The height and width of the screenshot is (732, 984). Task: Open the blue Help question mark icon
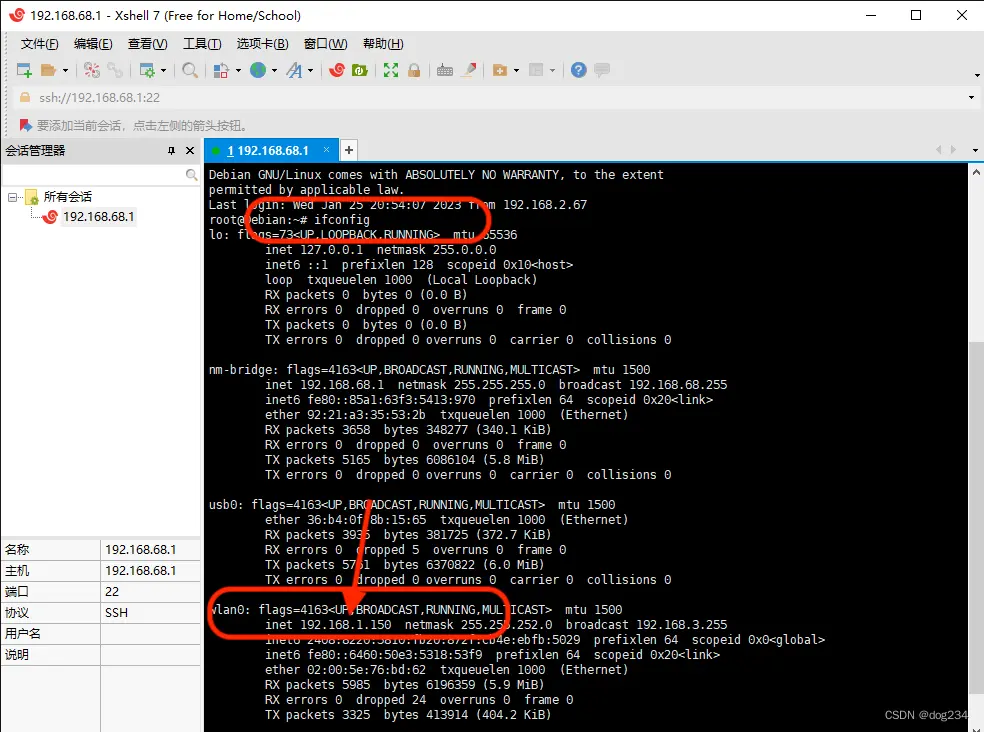click(578, 70)
